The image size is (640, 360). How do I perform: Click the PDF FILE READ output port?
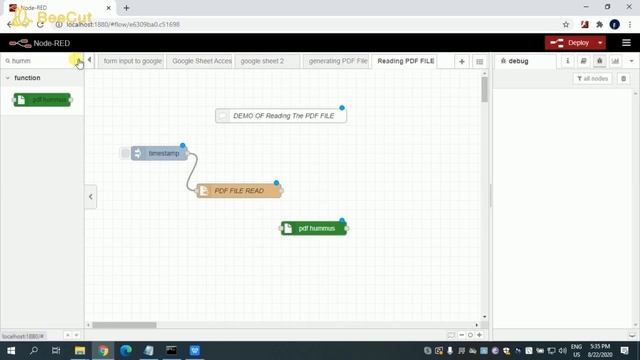282,191
